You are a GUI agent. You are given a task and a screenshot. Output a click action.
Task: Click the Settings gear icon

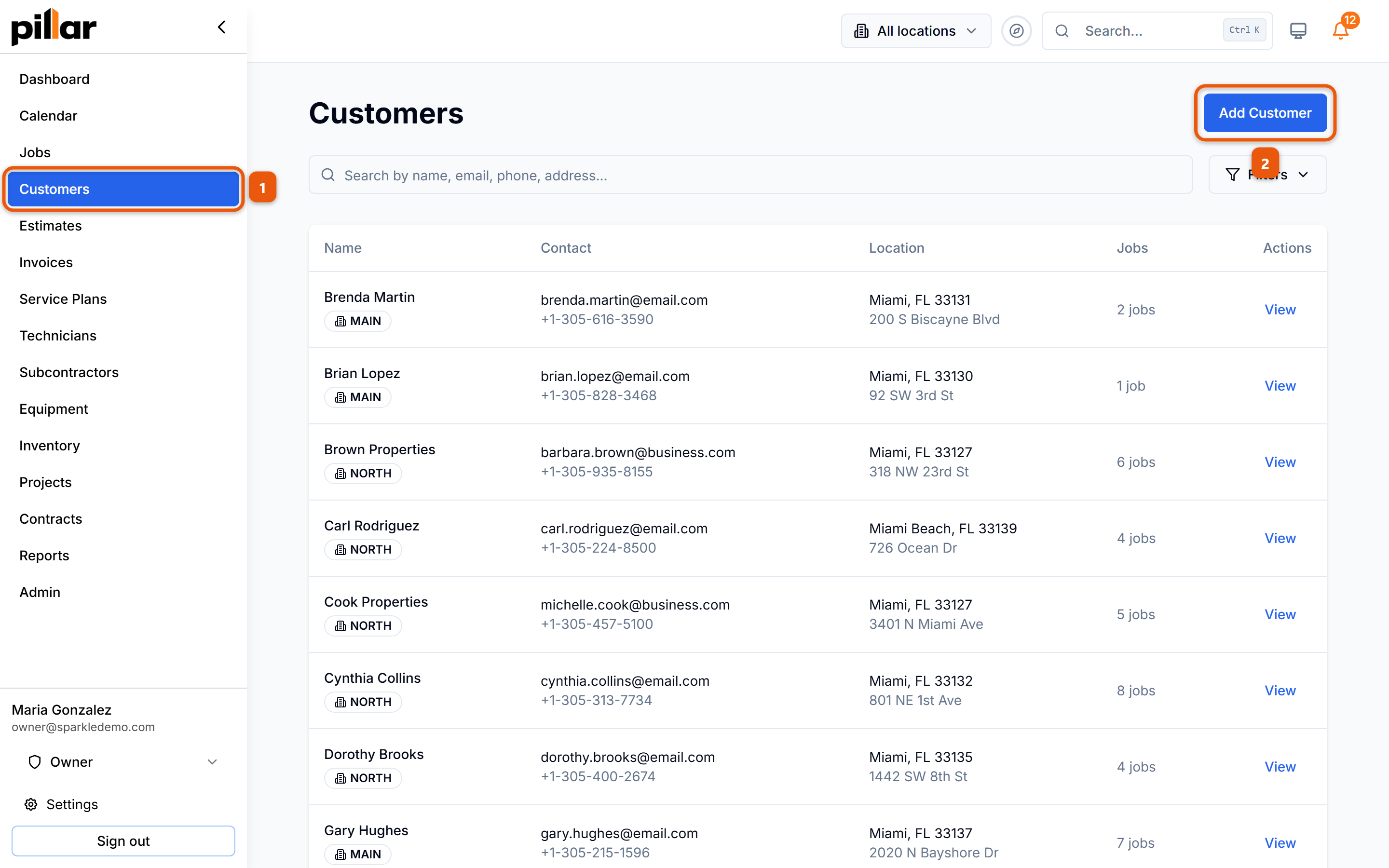tap(31, 804)
